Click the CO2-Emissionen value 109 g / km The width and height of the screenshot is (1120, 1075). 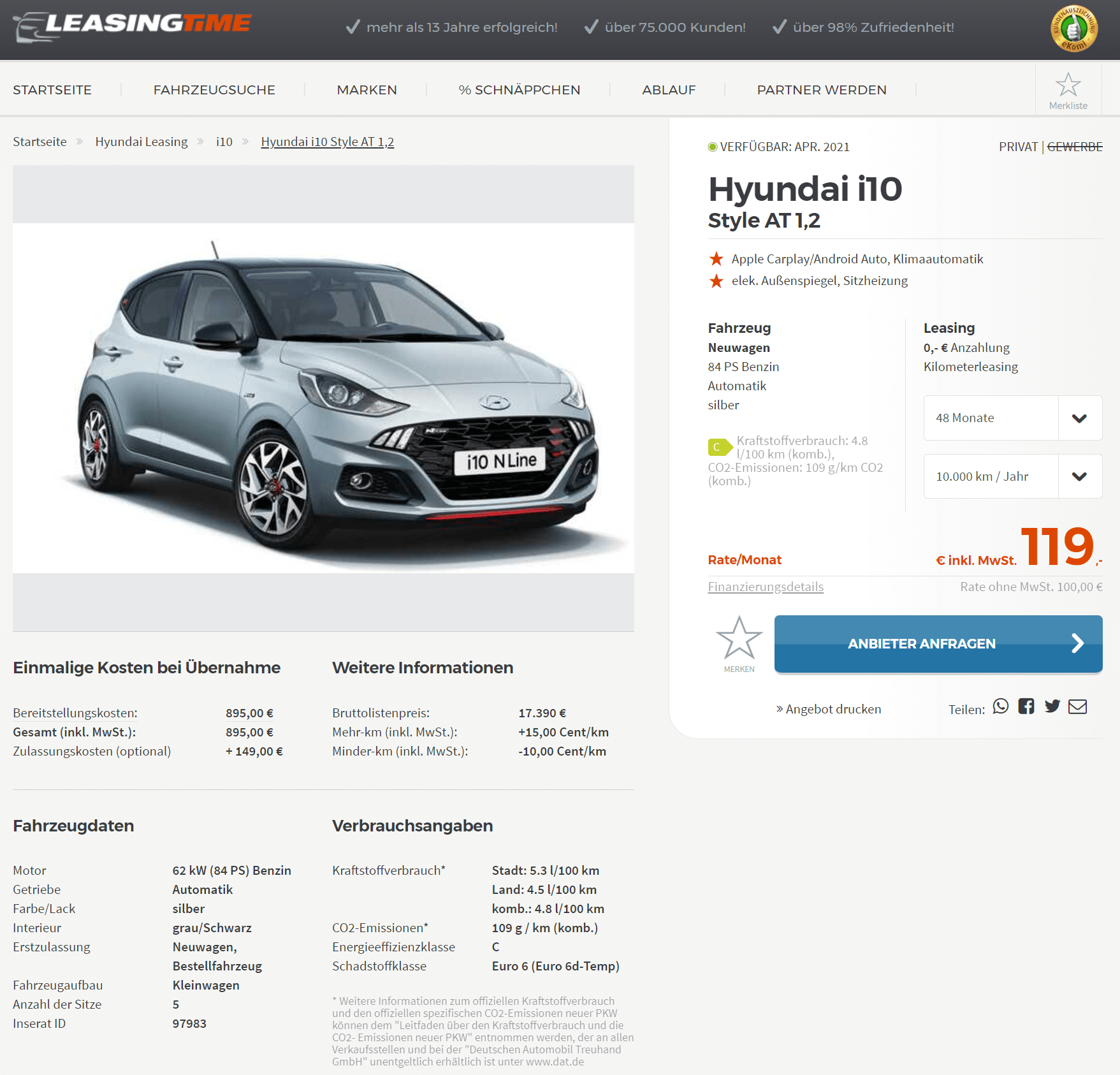tap(544, 928)
